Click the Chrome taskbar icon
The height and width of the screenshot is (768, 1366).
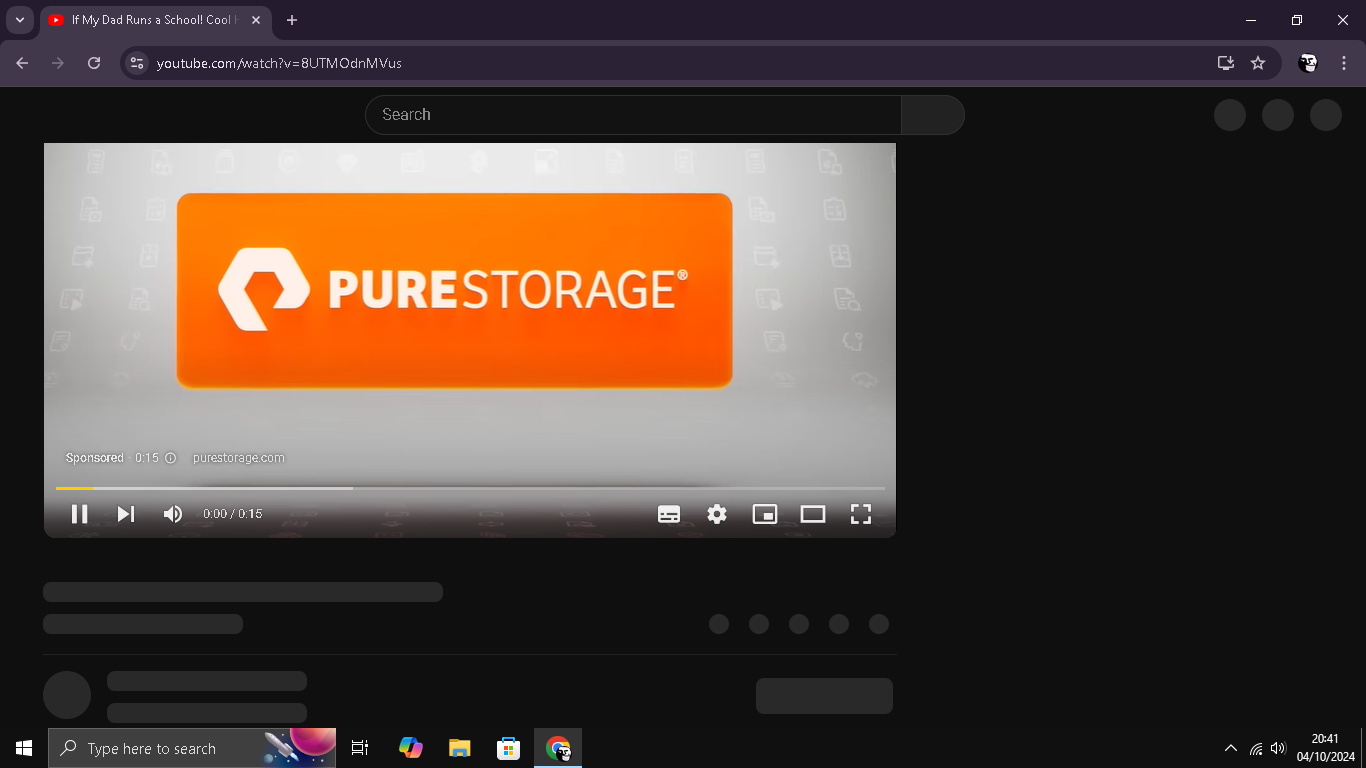558,748
